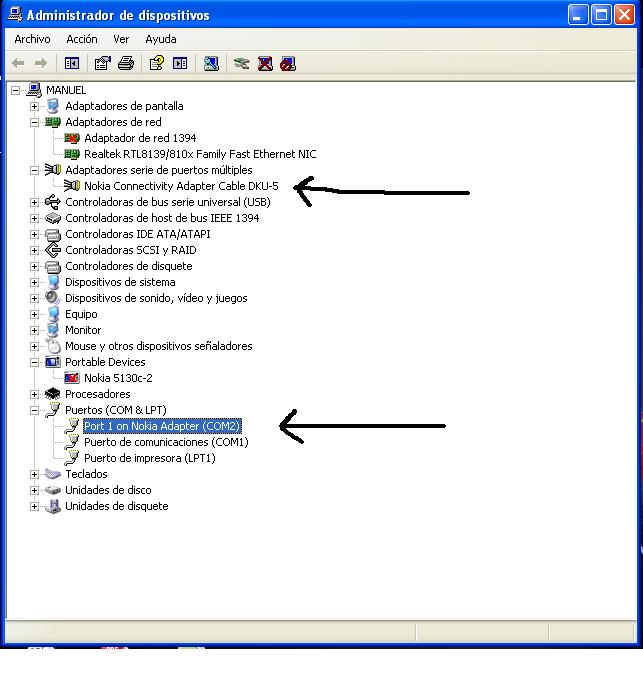Select the Nokia 5130c-2 entry
The width and height of the screenshot is (643, 685).
(118, 378)
